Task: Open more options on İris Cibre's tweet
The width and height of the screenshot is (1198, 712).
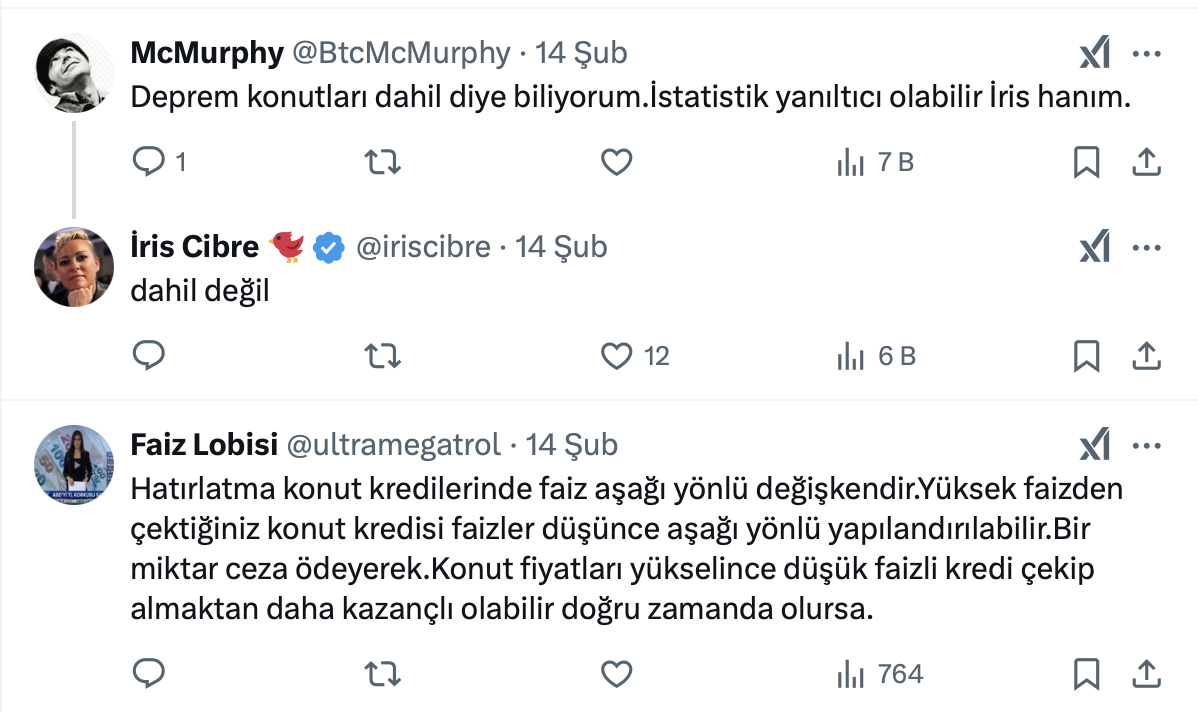Action: [x=1146, y=247]
